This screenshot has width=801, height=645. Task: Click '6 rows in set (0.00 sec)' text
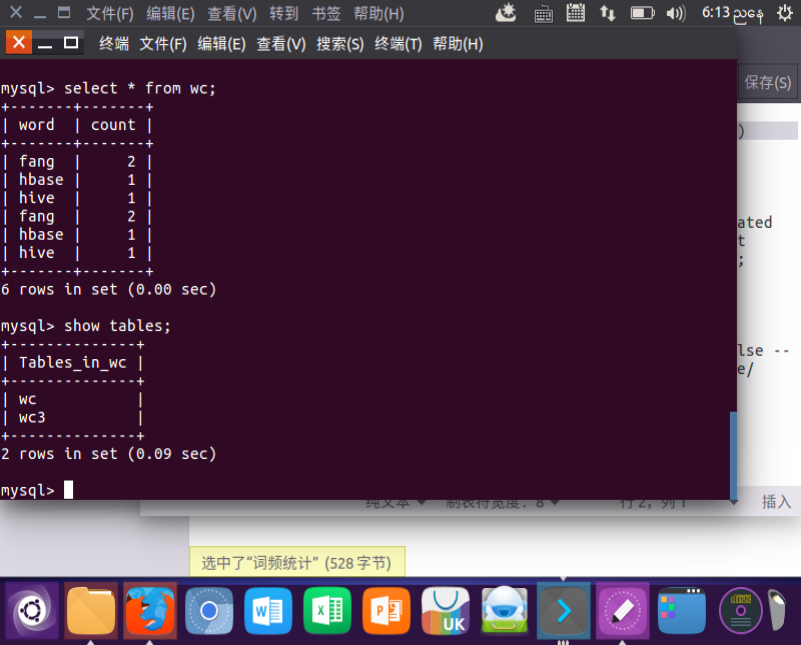(x=108, y=290)
